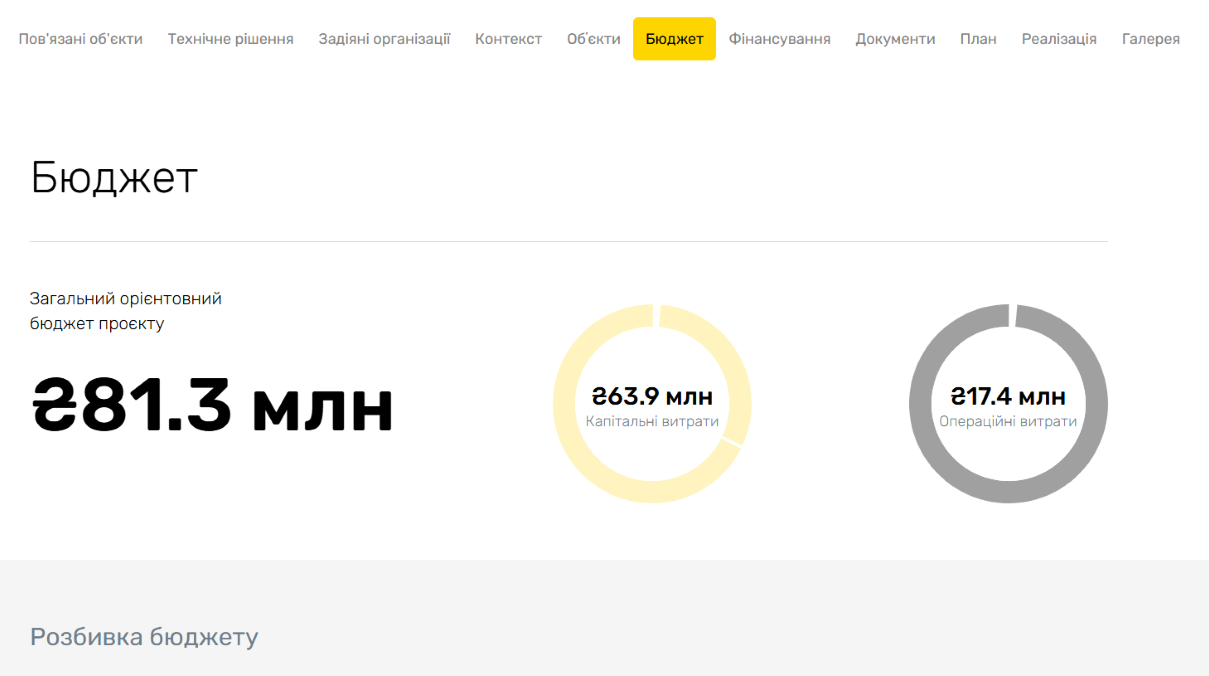Viewport: 1209px width, 676px height.
Task: Open the Документи tab
Action: (895, 39)
